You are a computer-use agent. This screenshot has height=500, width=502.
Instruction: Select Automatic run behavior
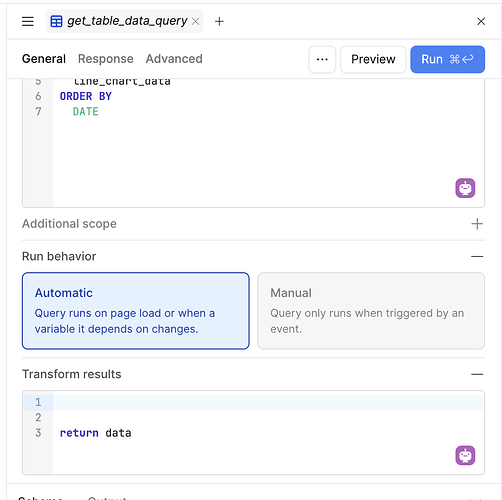coord(136,311)
